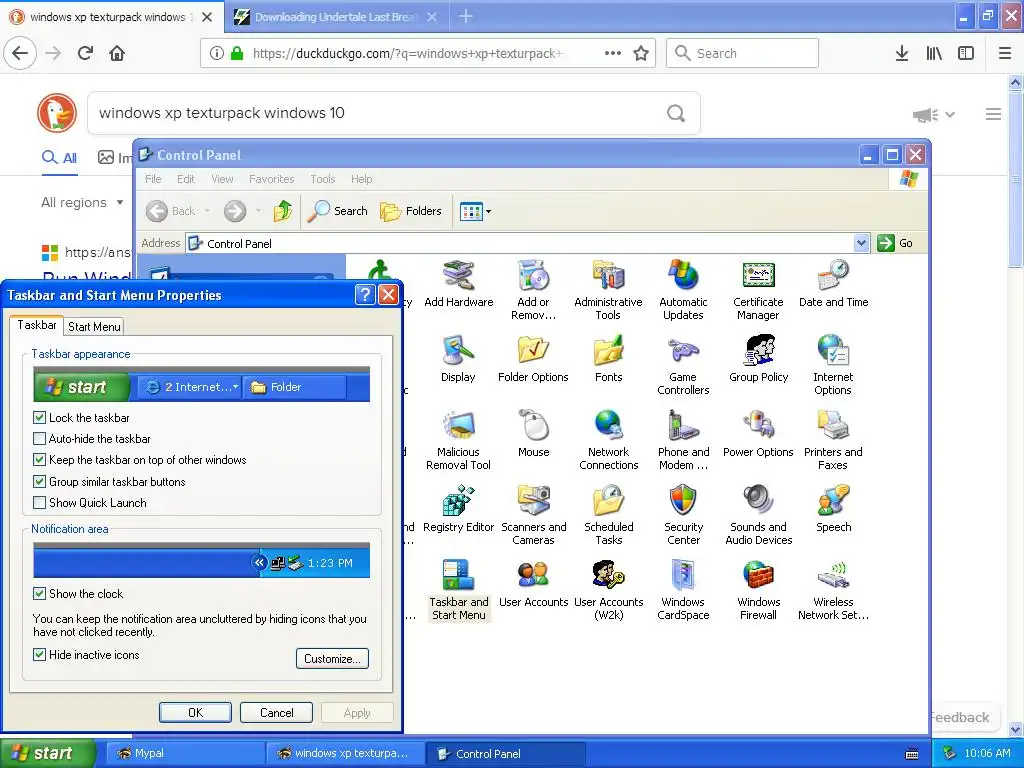
Task: Click the Search button in Control Panel toolbar
Action: [337, 211]
